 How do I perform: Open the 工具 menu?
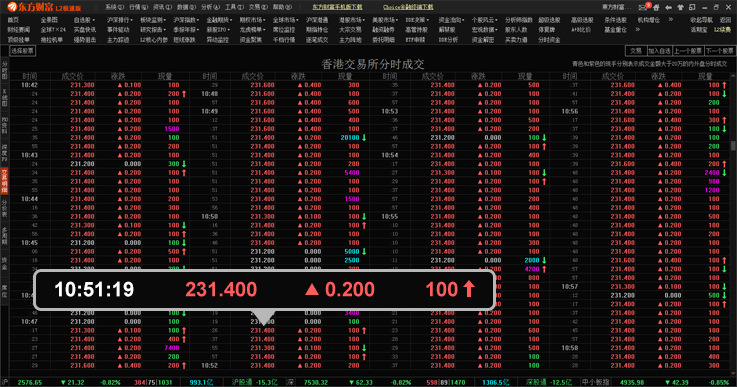[234, 7]
